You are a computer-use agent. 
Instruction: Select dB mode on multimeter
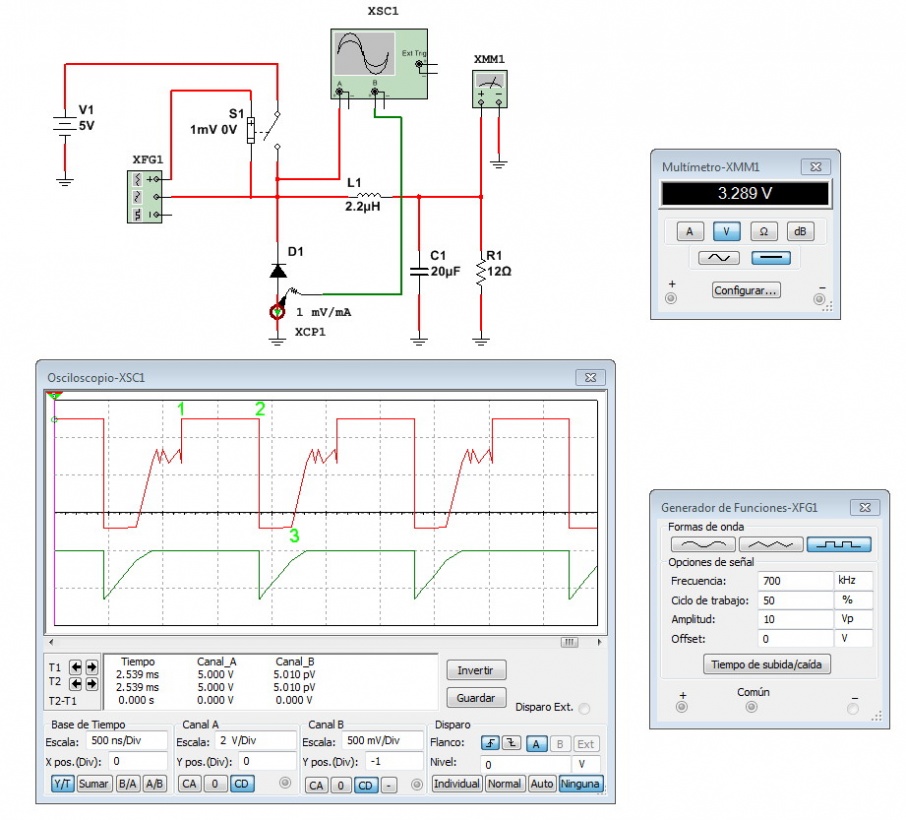click(x=799, y=231)
